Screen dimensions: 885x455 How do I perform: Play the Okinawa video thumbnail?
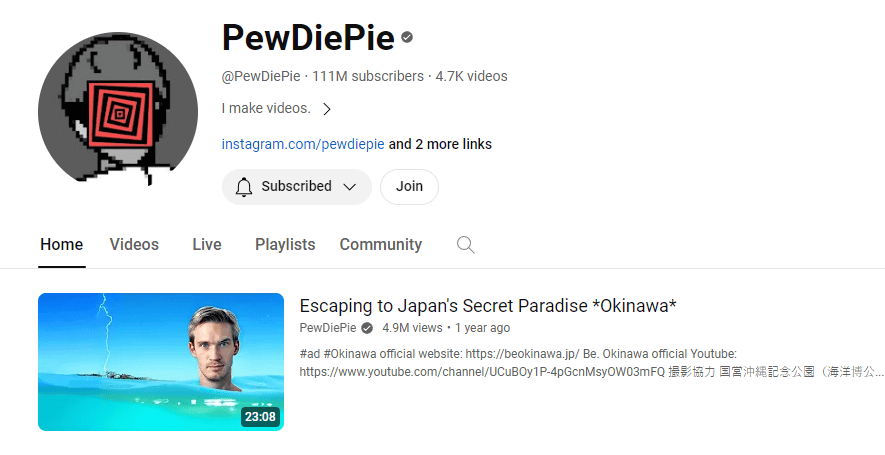coord(161,362)
